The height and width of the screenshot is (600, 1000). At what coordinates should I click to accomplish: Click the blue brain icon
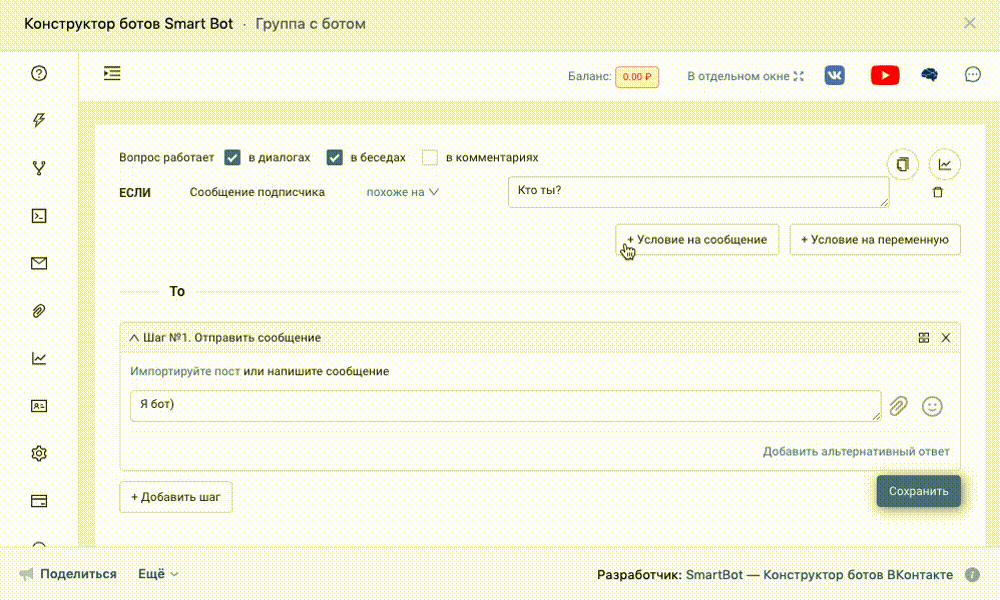coord(929,75)
